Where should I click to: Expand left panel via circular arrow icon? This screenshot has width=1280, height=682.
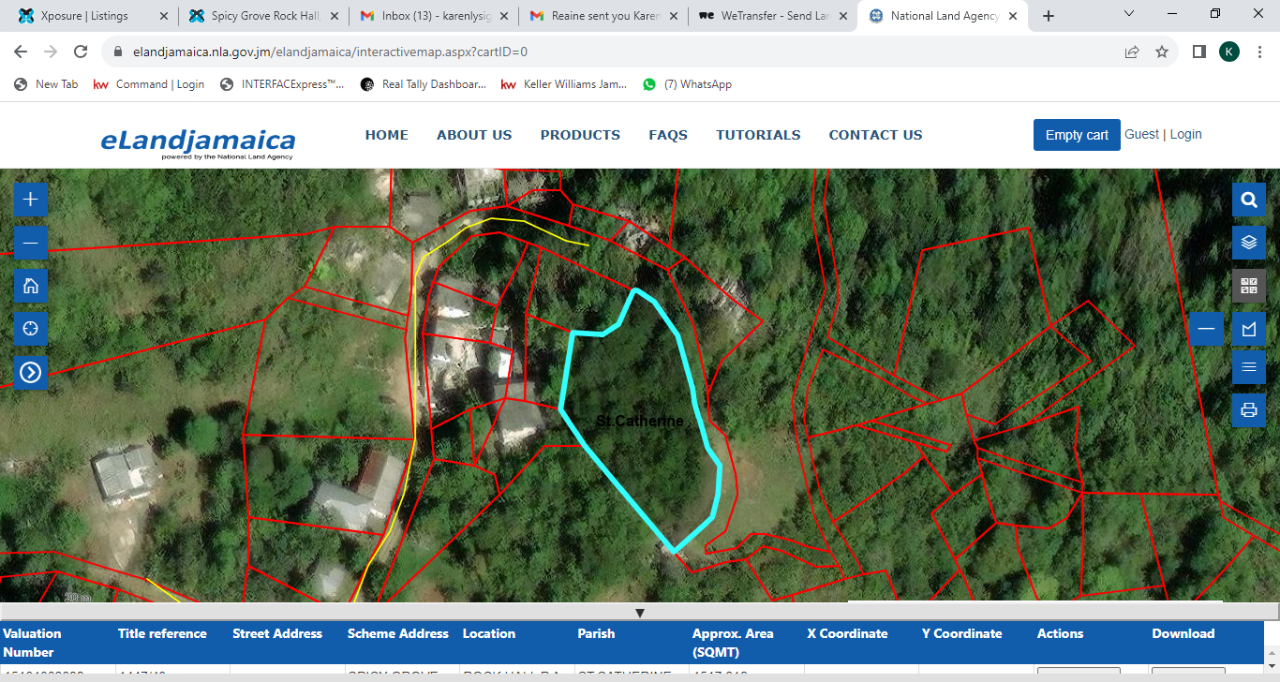tap(30, 373)
